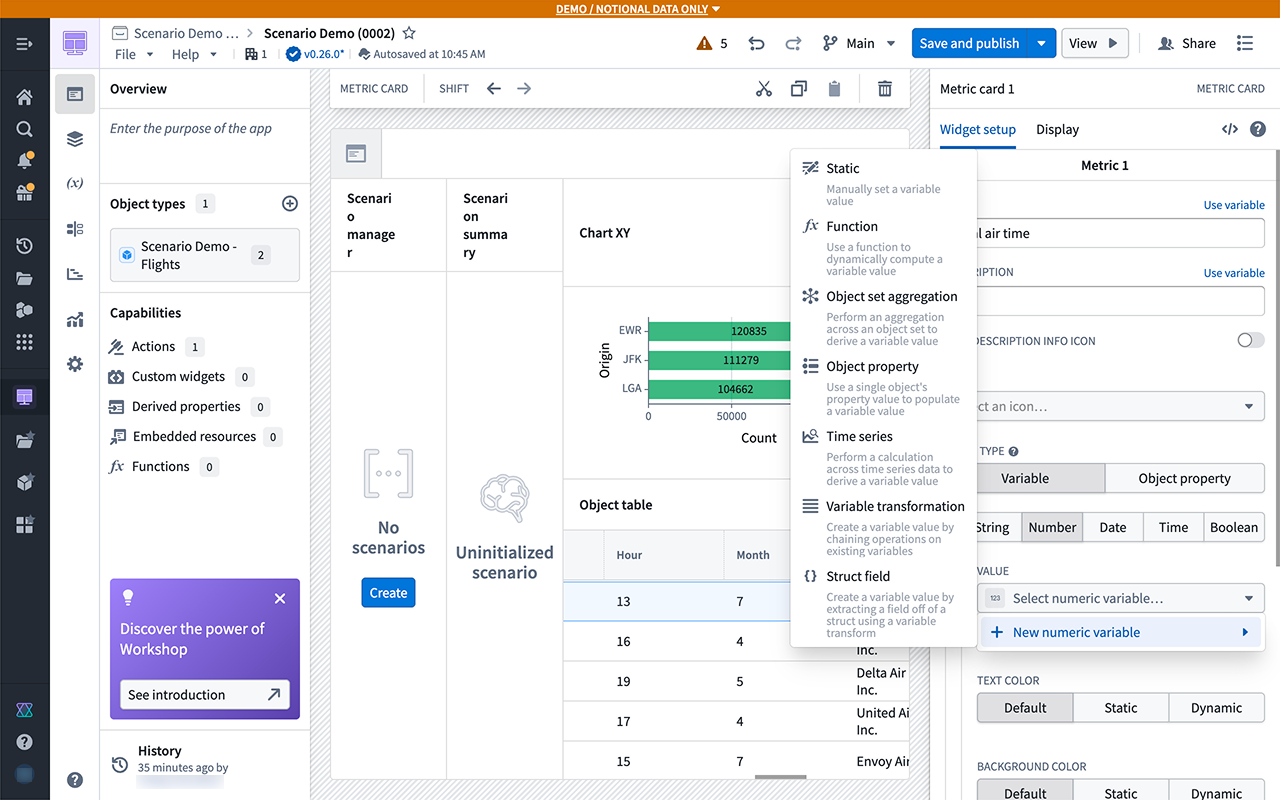Shift widget left with arrow icon

(494, 89)
